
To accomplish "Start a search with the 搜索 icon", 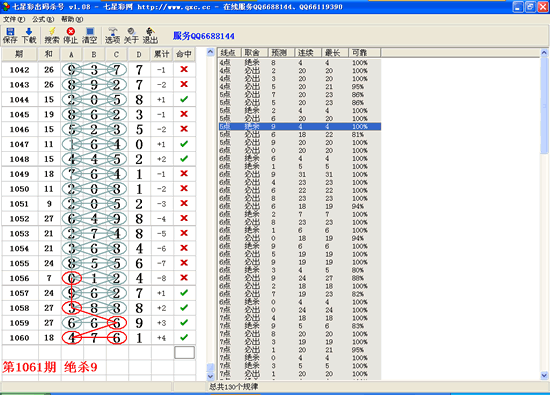I will click(x=52, y=35).
